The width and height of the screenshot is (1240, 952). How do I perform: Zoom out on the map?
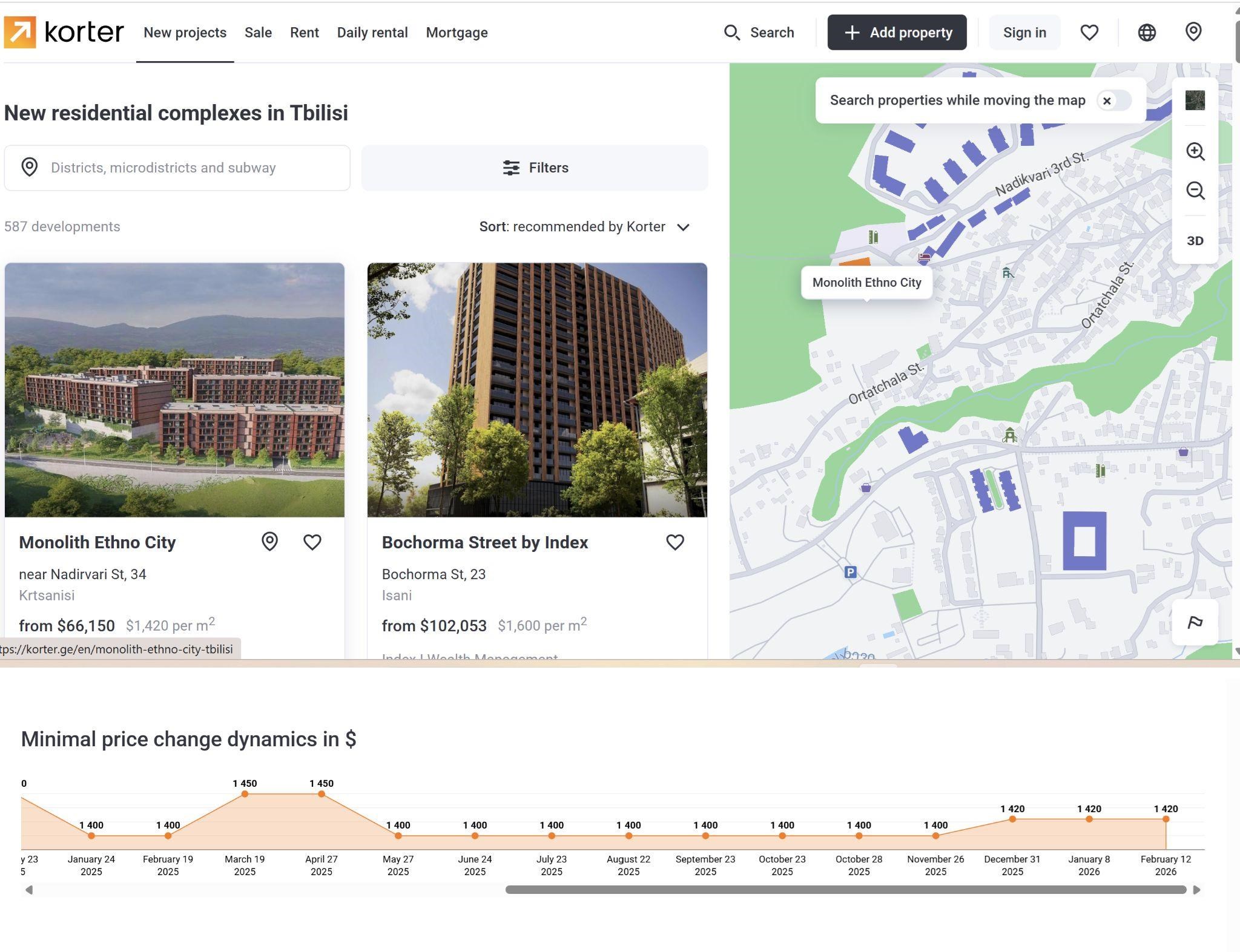click(x=1195, y=191)
